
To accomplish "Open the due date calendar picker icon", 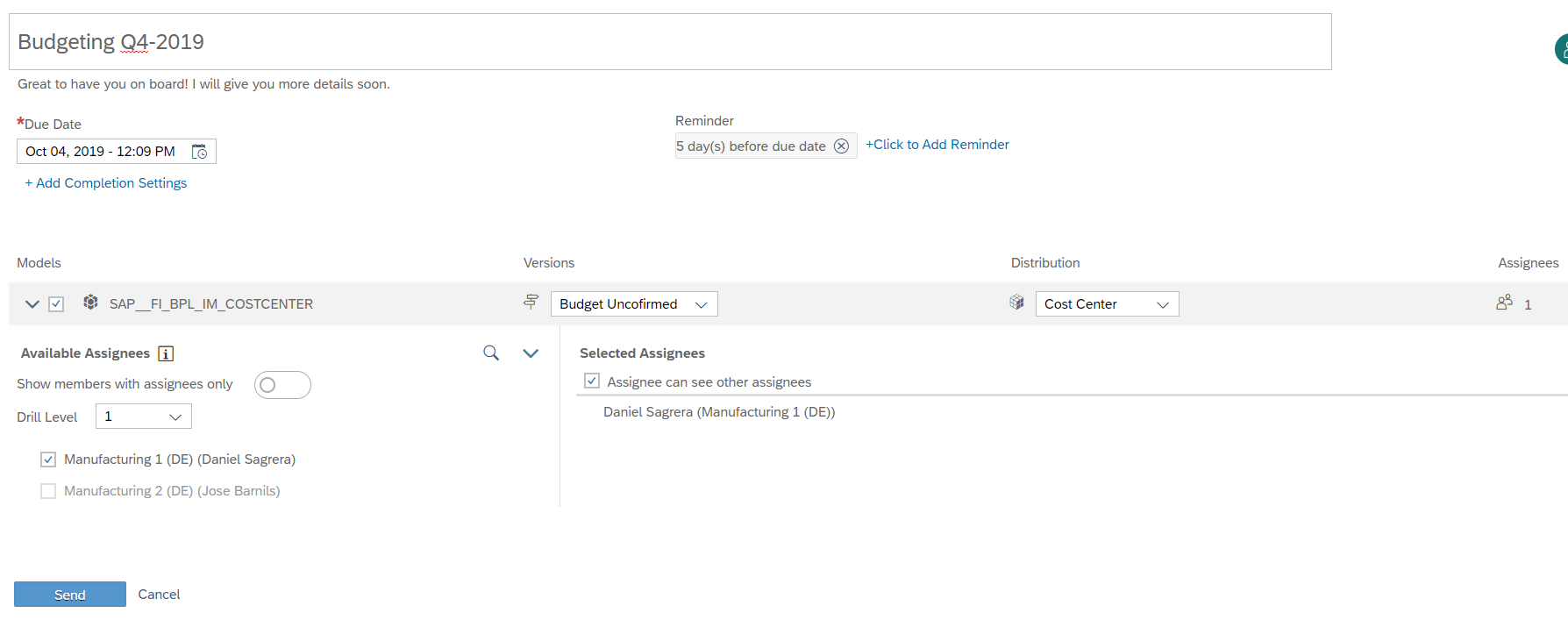I will [x=200, y=152].
